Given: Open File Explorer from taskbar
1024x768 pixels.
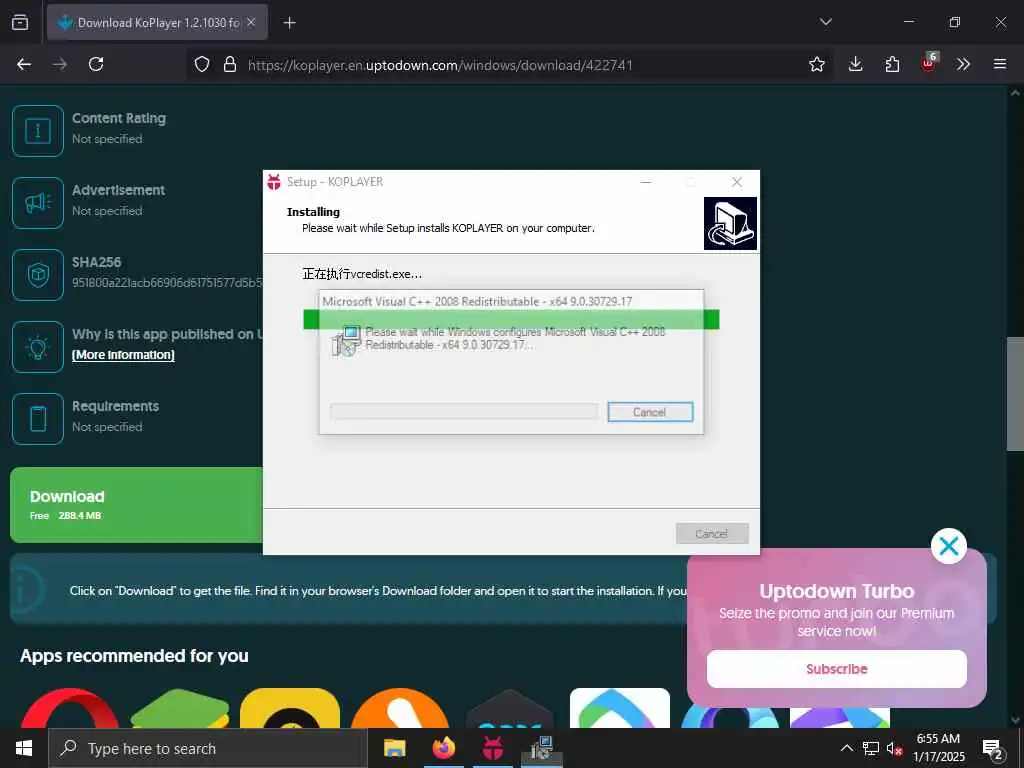Looking at the screenshot, I should tap(394, 748).
